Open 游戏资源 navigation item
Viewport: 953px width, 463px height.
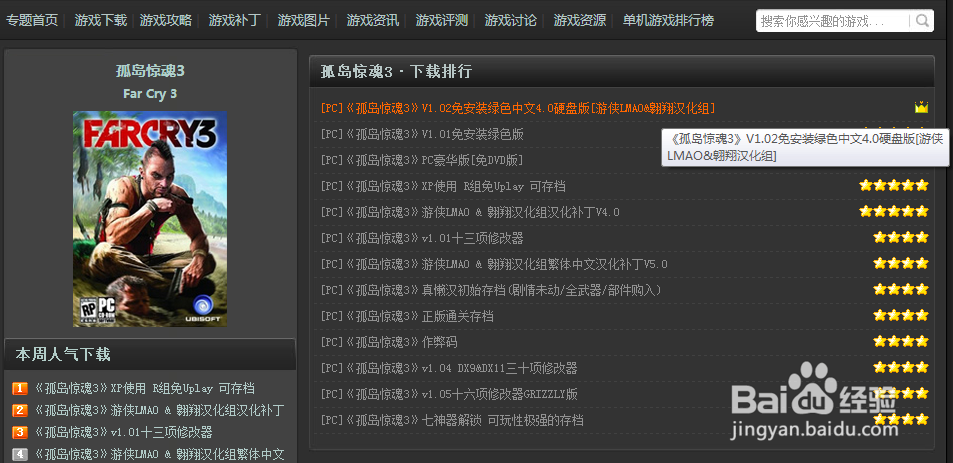coord(580,21)
